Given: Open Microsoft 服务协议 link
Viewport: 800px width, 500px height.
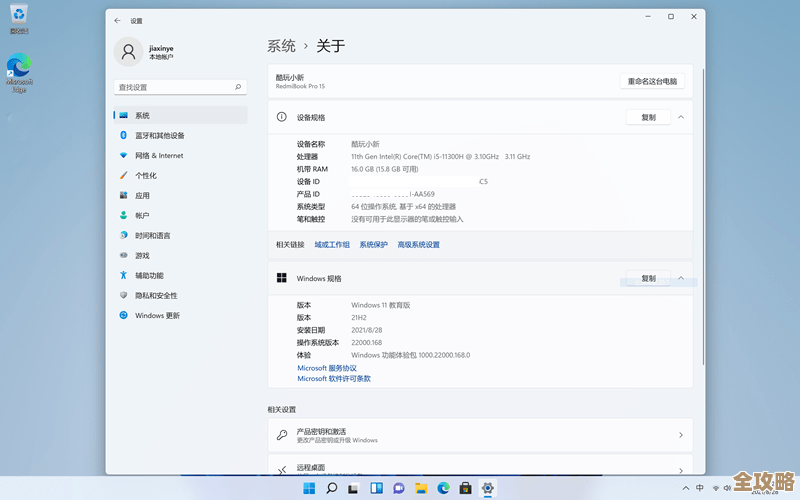Looking at the screenshot, I should pyautogui.click(x=327, y=368).
